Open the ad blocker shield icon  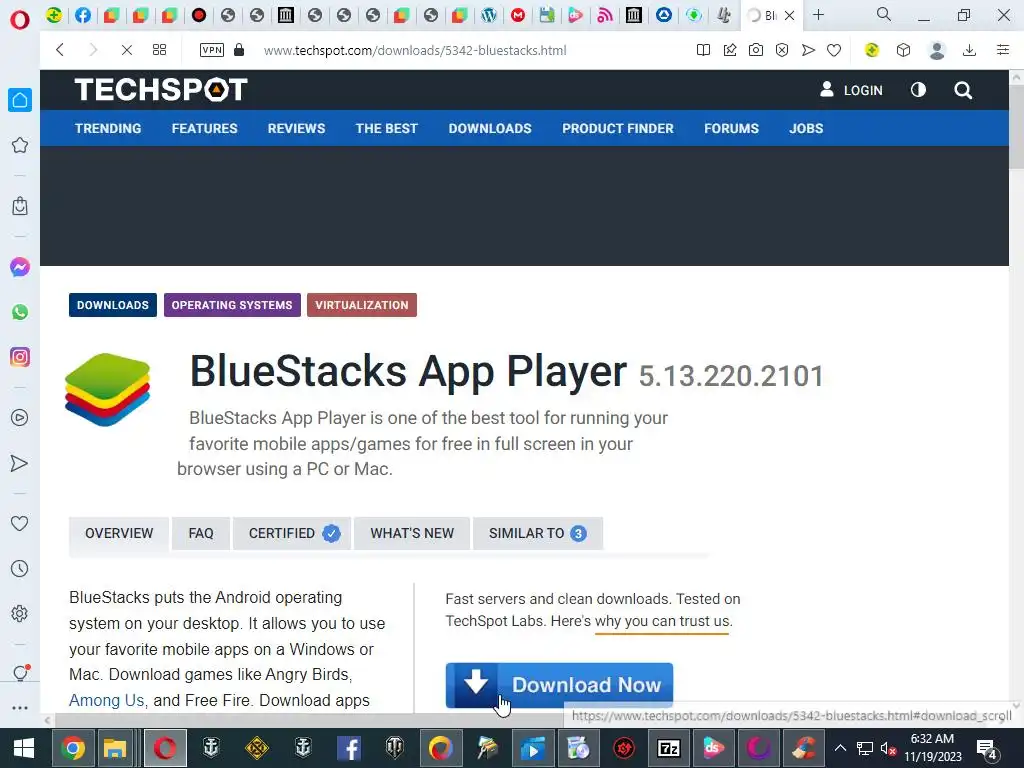[x=782, y=50]
